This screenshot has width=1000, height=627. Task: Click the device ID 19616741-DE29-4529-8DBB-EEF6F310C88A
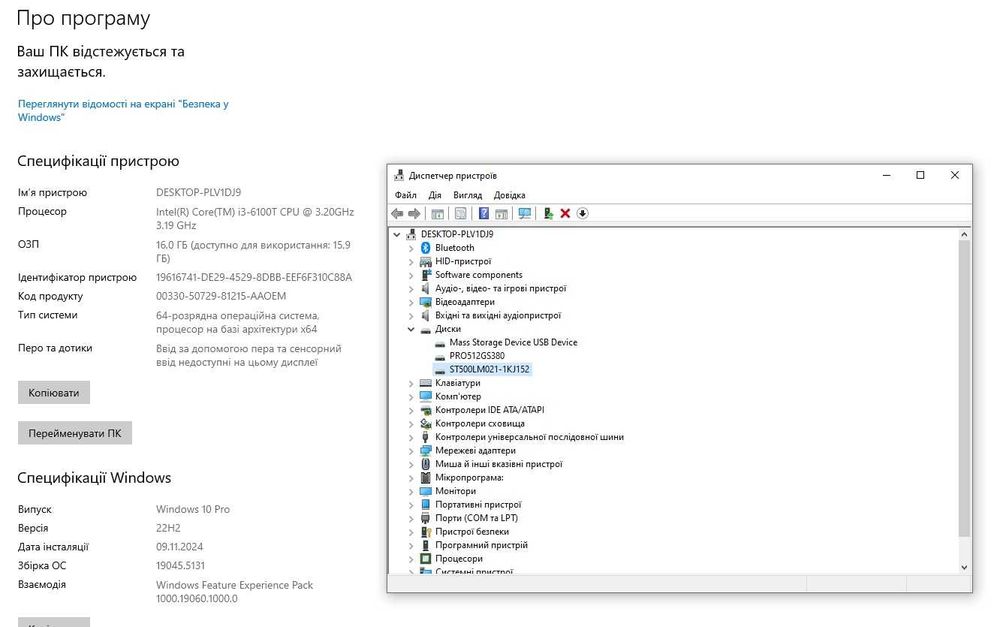coord(254,277)
